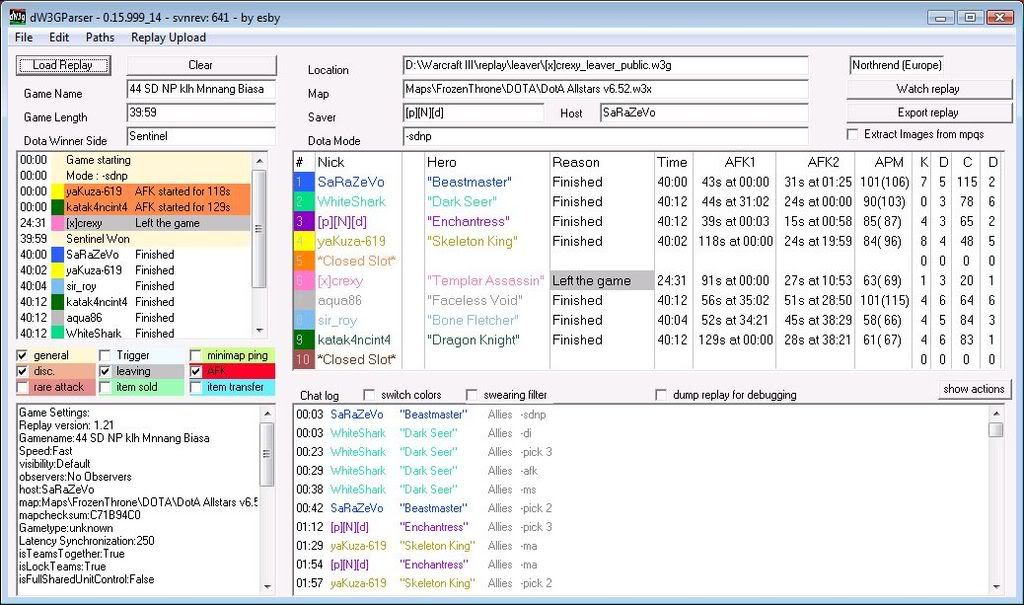
Task: Click the yellow color swatch for yaKuza-619 row 4
Action: click(x=304, y=241)
